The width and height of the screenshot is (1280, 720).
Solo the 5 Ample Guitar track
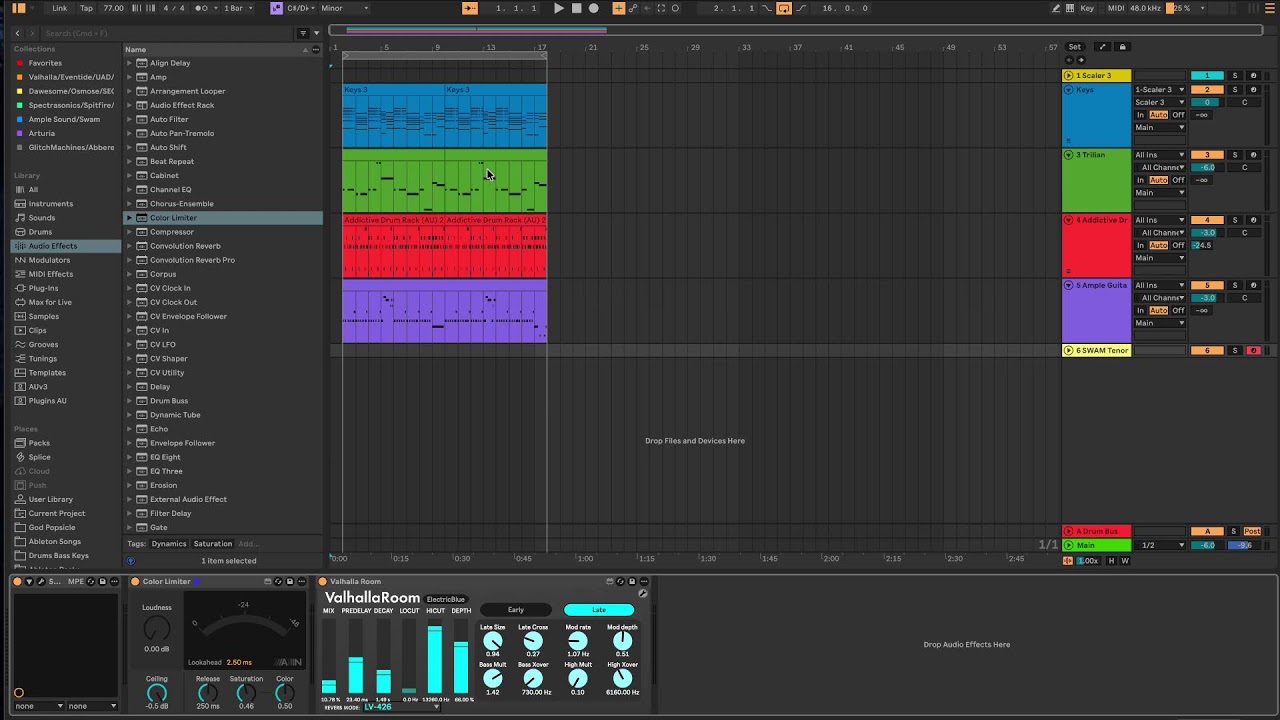(1234, 285)
